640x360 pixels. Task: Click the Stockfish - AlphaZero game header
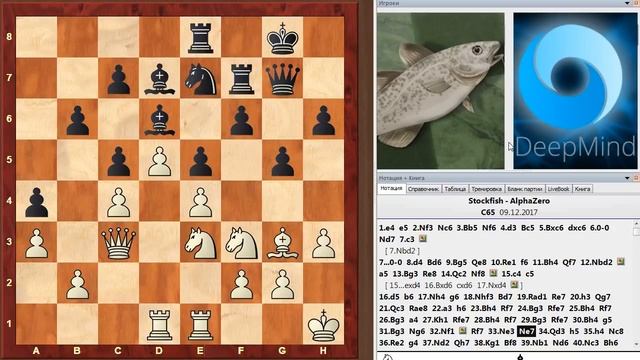click(509, 201)
